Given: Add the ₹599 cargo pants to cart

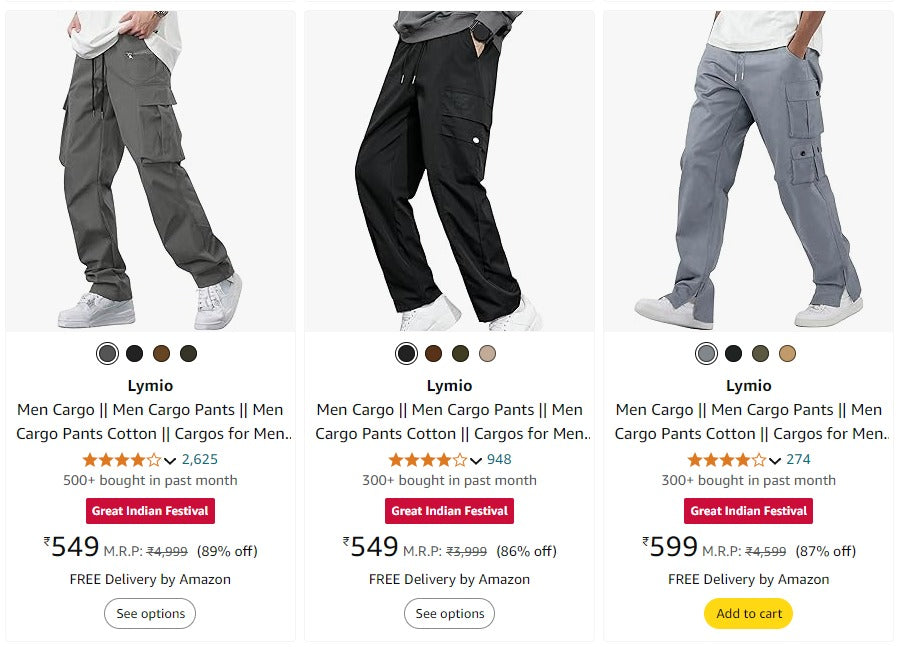Looking at the screenshot, I should pyautogui.click(x=748, y=614).
